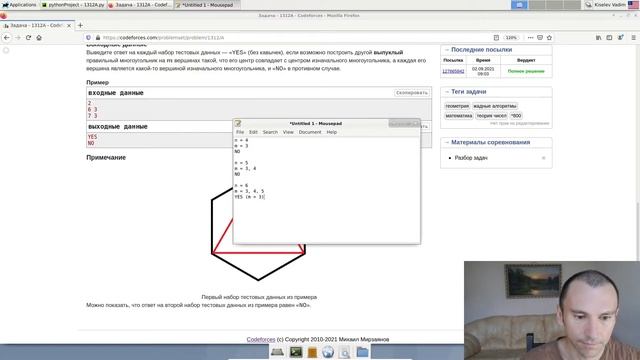Open the Mousepad Document menu
The image size is (640, 360).
coord(310,132)
